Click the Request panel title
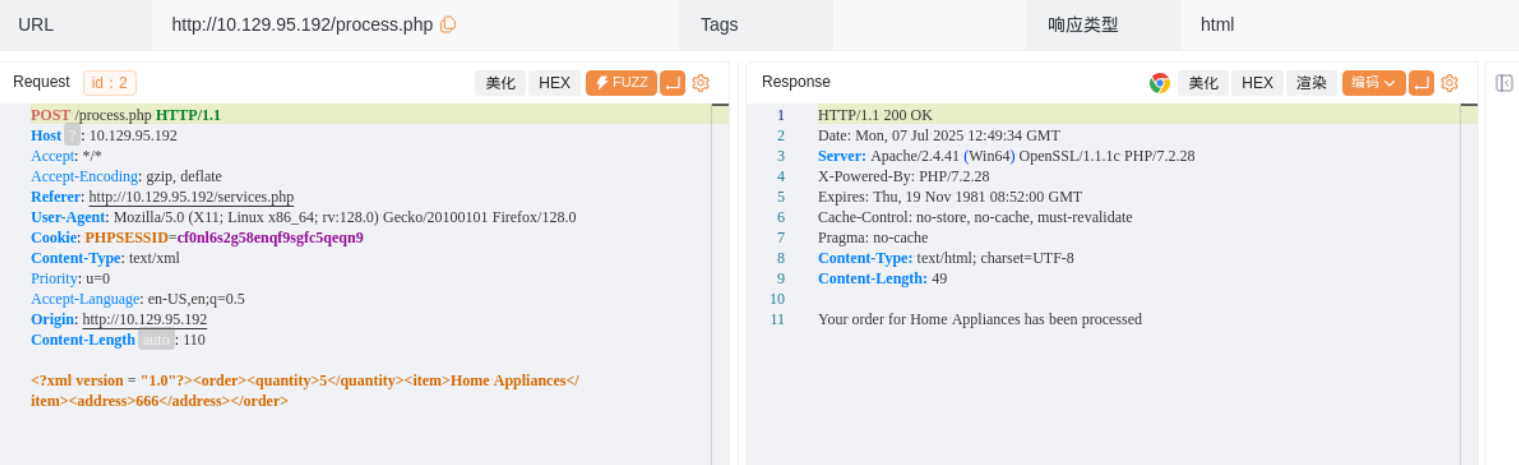Viewport: 1519px width, 465px height. click(x=41, y=82)
